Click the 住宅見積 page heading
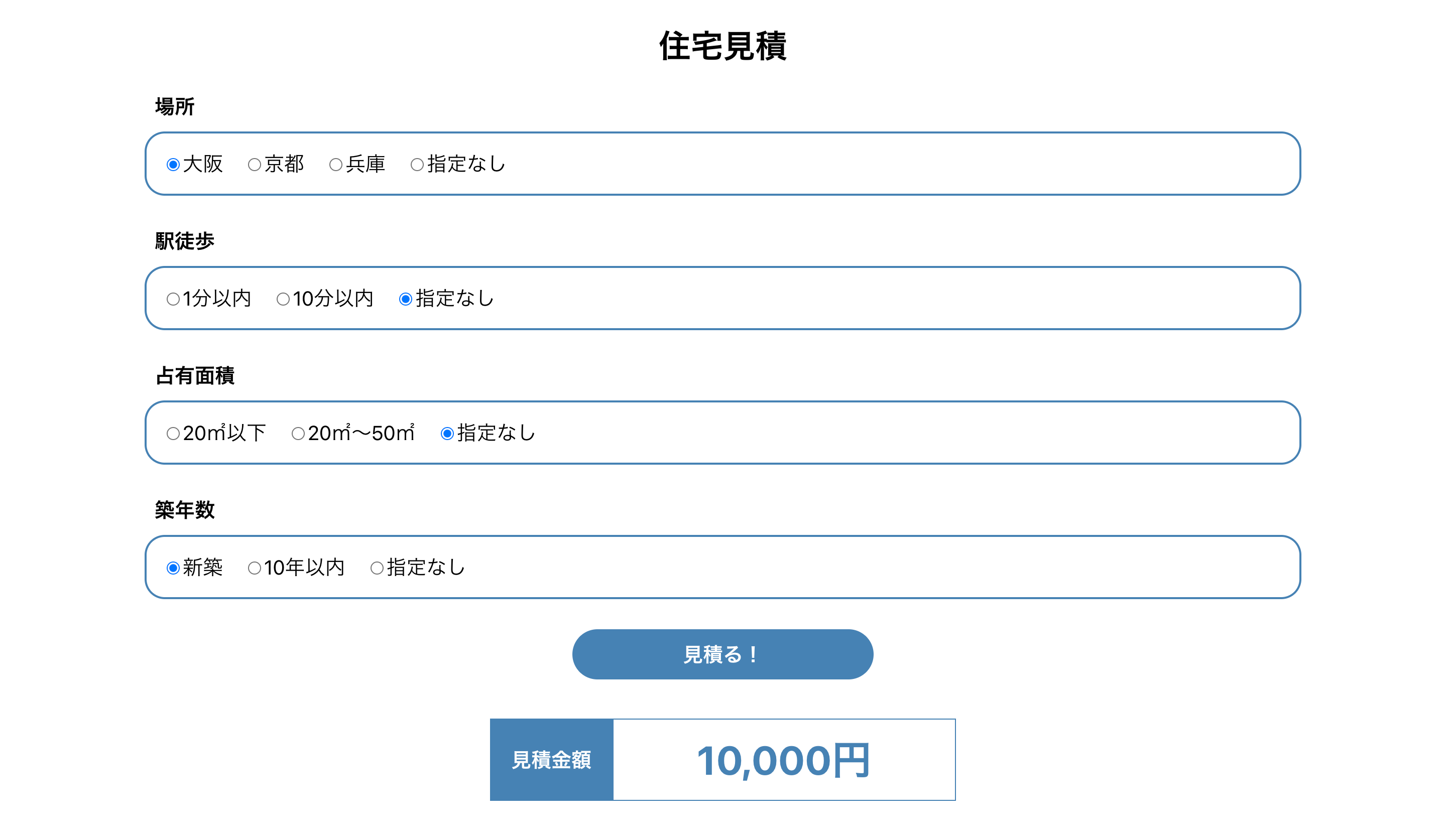The image size is (1446, 840). [722, 46]
